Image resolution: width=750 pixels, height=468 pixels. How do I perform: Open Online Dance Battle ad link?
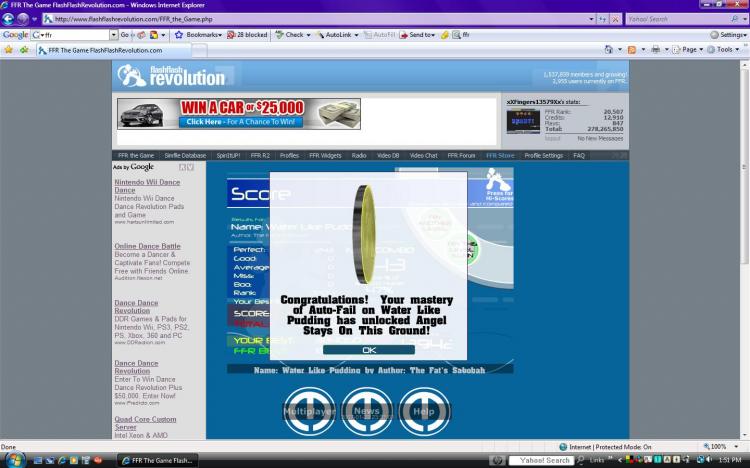click(x=147, y=246)
